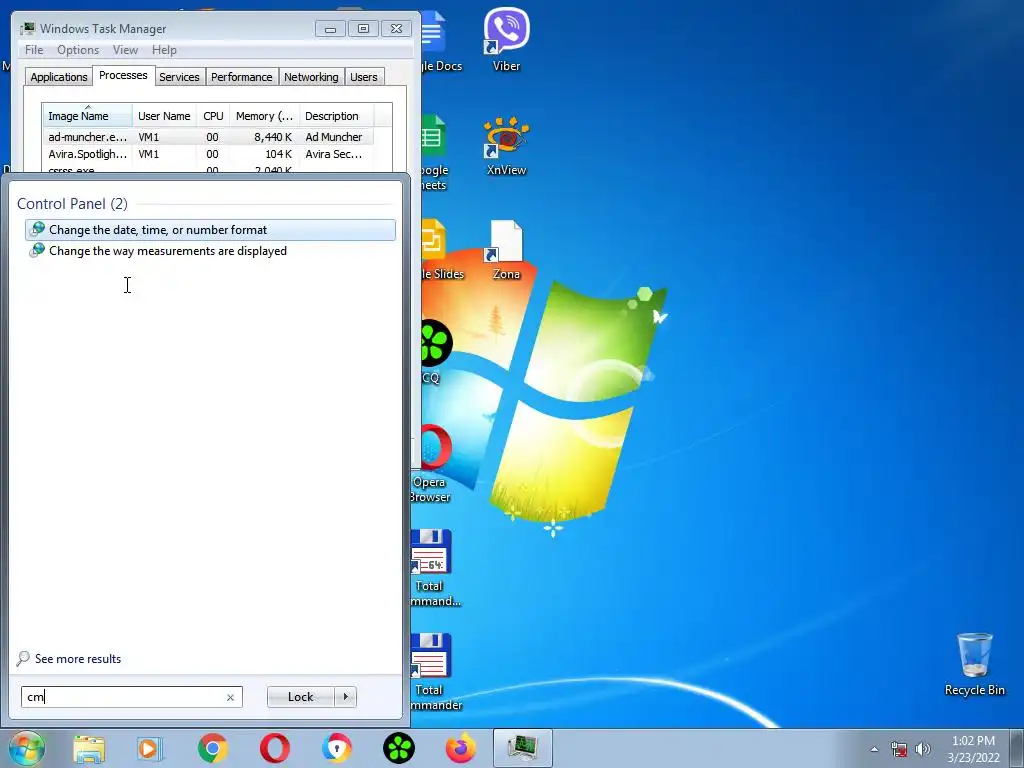Open the network status tray icon

click(x=899, y=749)
